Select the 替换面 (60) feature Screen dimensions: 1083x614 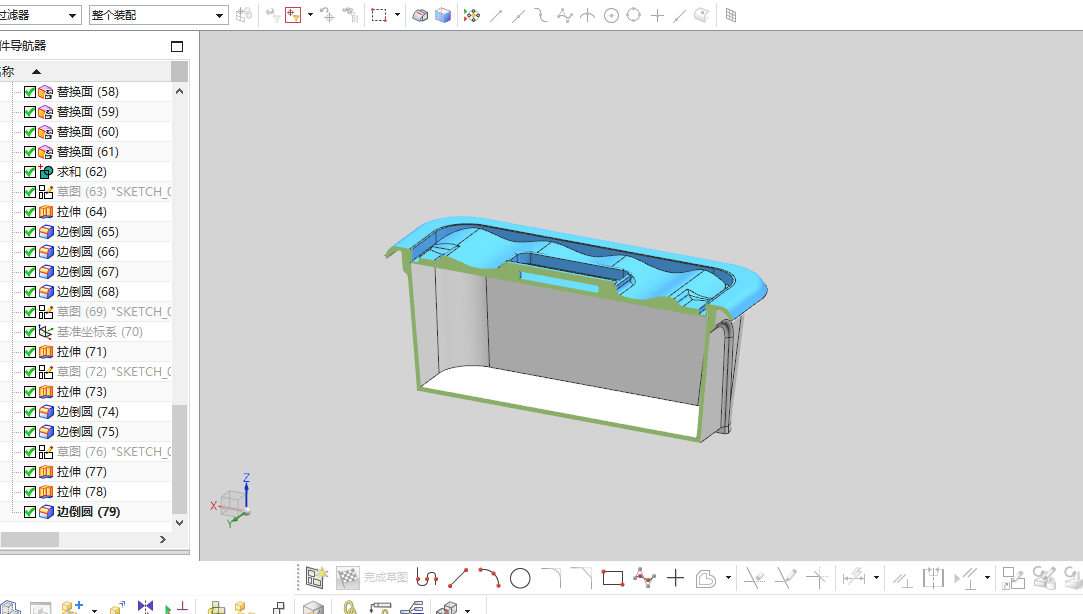pyautogui.click(x=87, y=132)
